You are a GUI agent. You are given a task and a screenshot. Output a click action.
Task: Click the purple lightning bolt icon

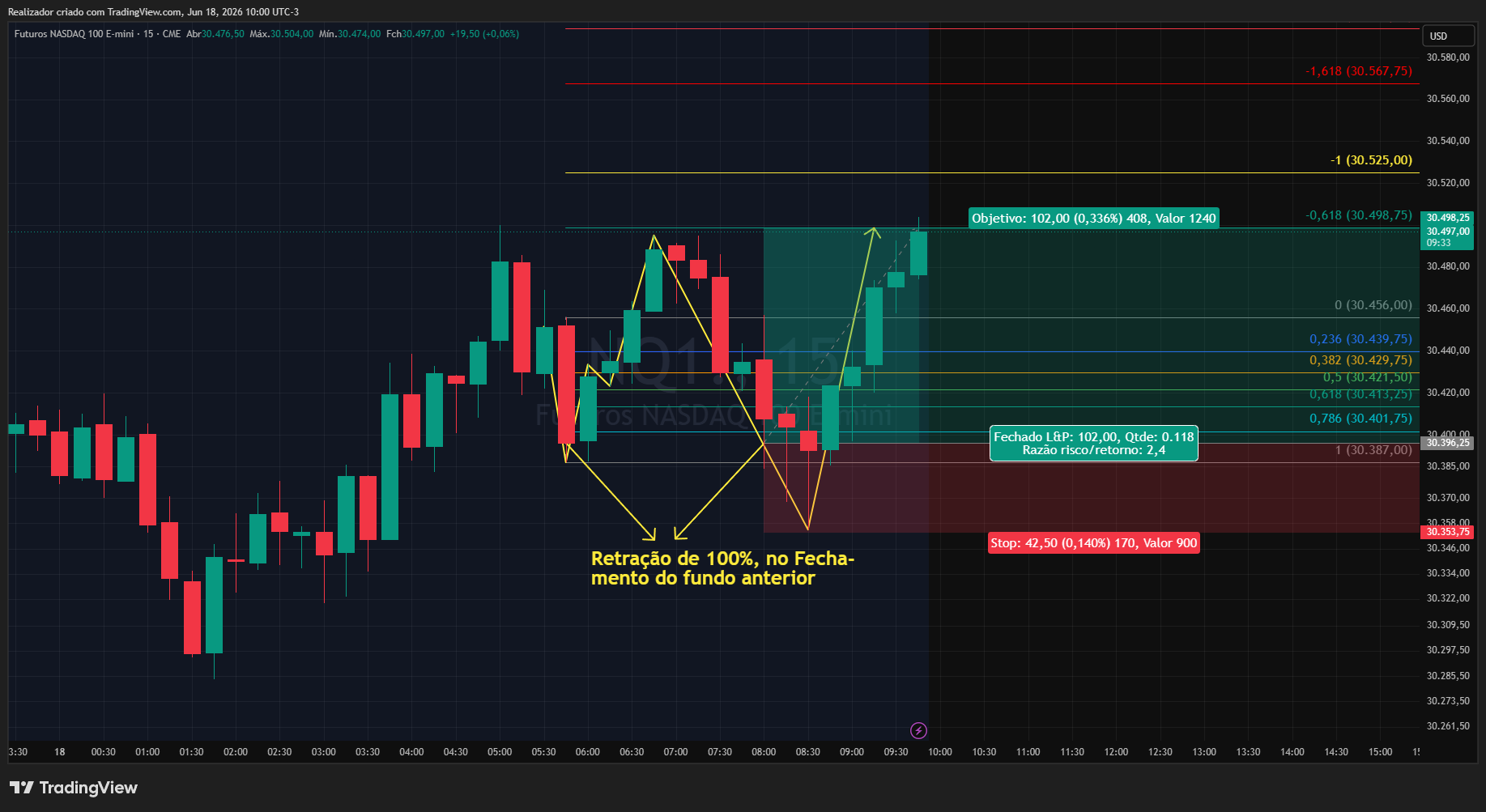(x=918, y=730)
